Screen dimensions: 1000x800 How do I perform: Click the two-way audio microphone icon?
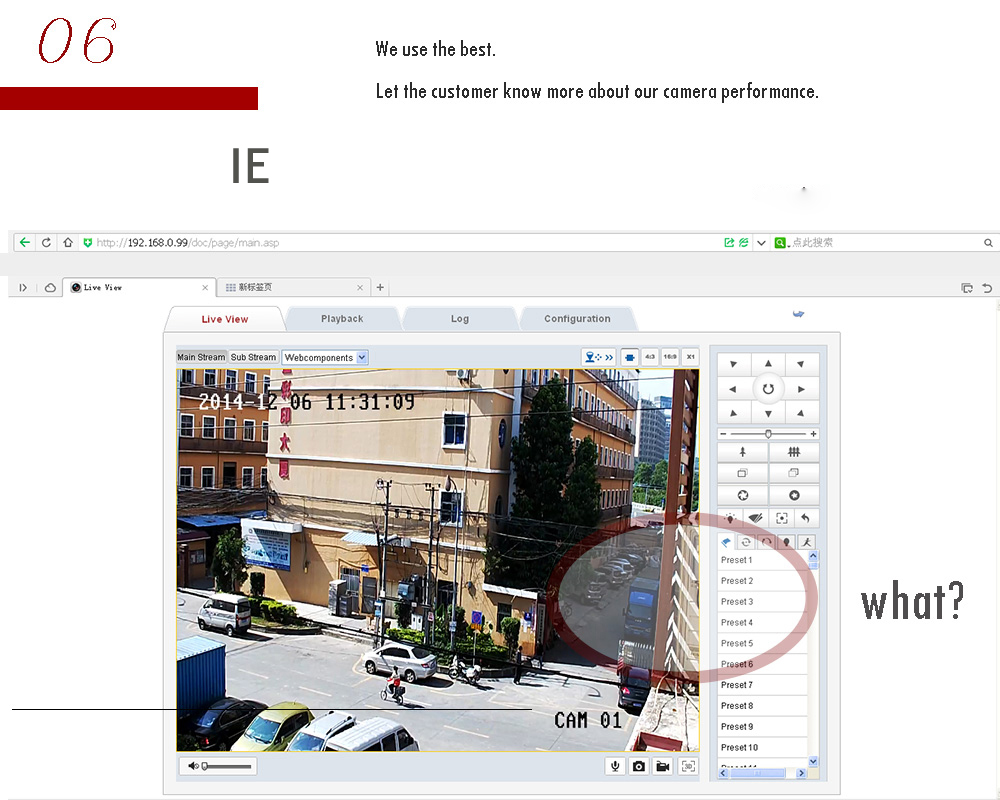617,766
